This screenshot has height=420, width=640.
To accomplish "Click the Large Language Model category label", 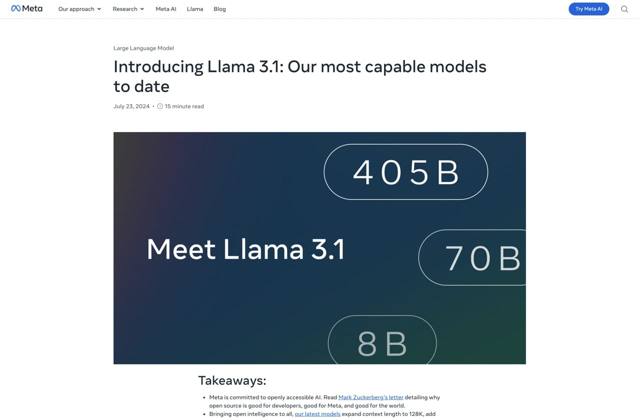I will (x=144, y=47).
